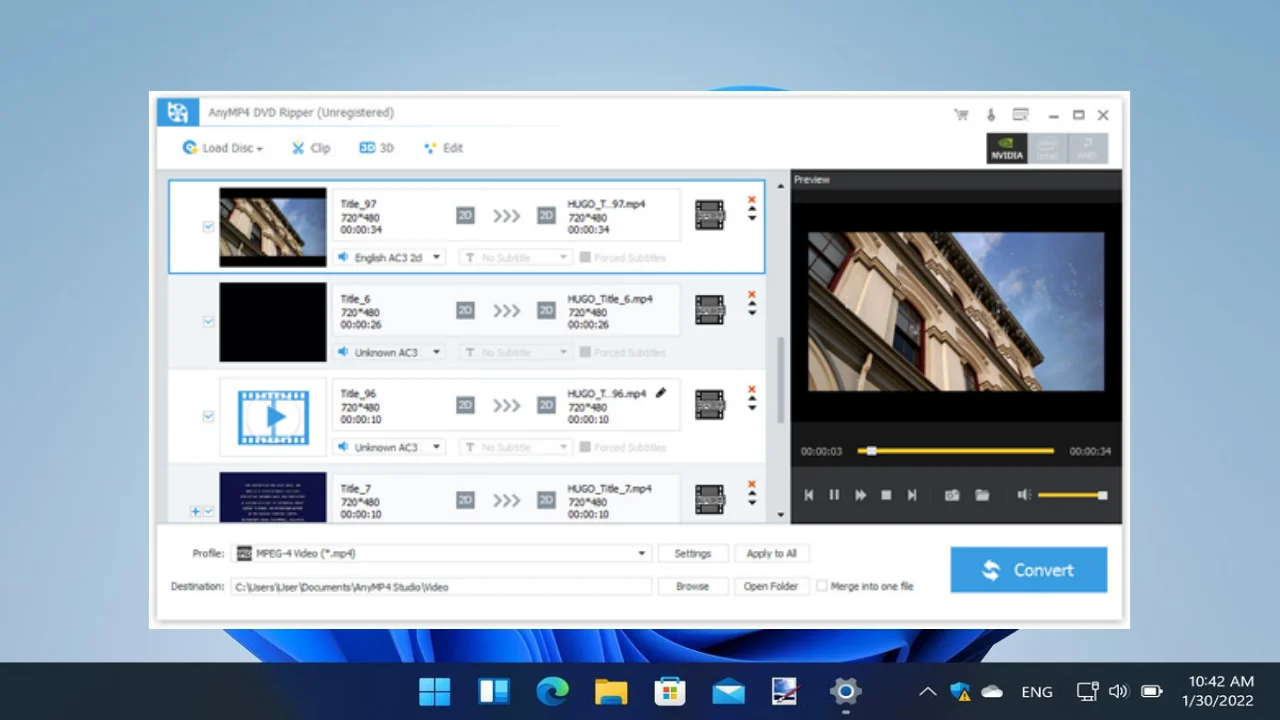Remove Title_7 with the red X
Viewport: 1280px width, 720px height.
point(752,484)
